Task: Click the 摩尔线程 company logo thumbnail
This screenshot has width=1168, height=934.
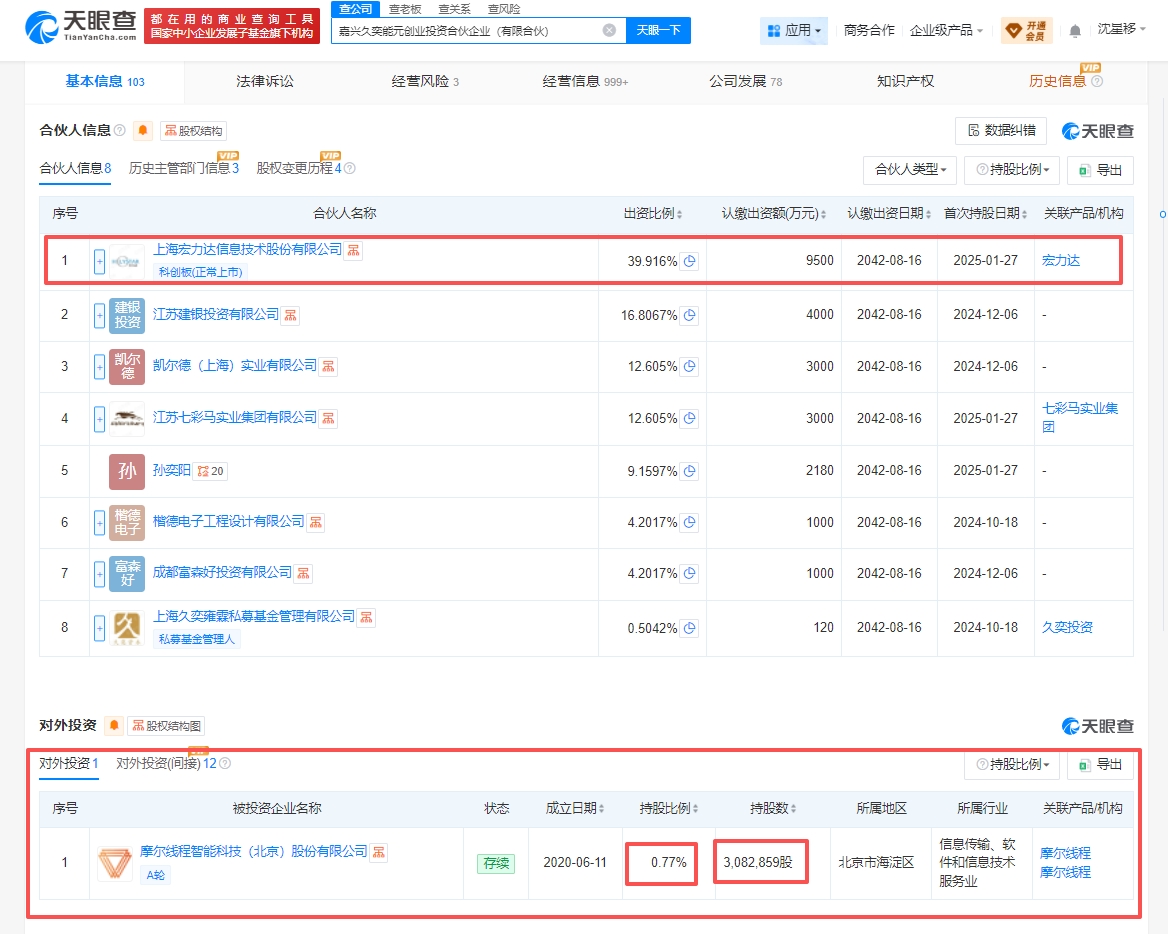Action: pos(115,863)
